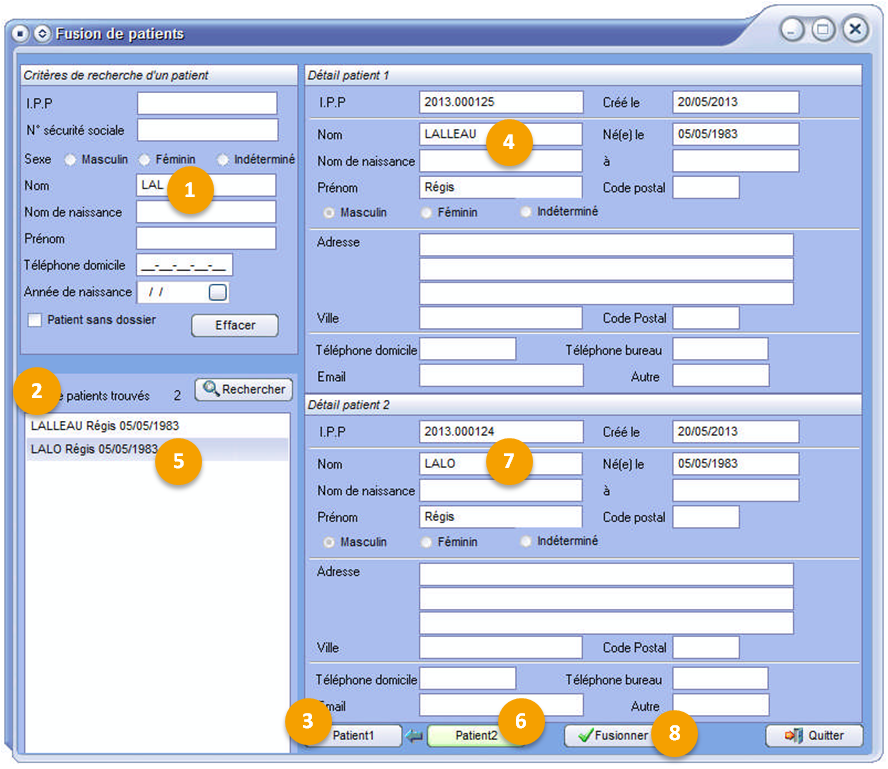
Task: Click the N° sécurité sociale field
Action: point(207,130)
